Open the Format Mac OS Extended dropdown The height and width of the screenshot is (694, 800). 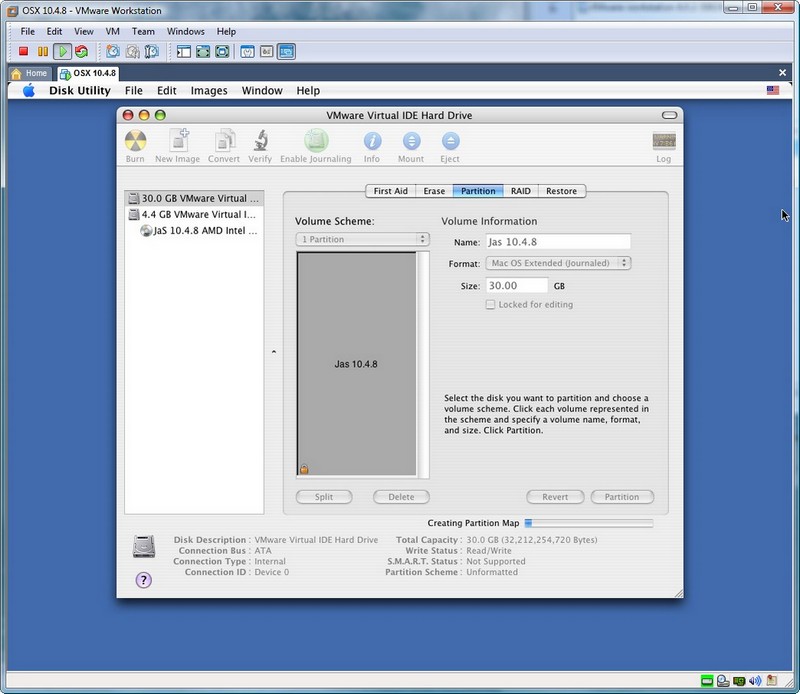click(559, 263)
